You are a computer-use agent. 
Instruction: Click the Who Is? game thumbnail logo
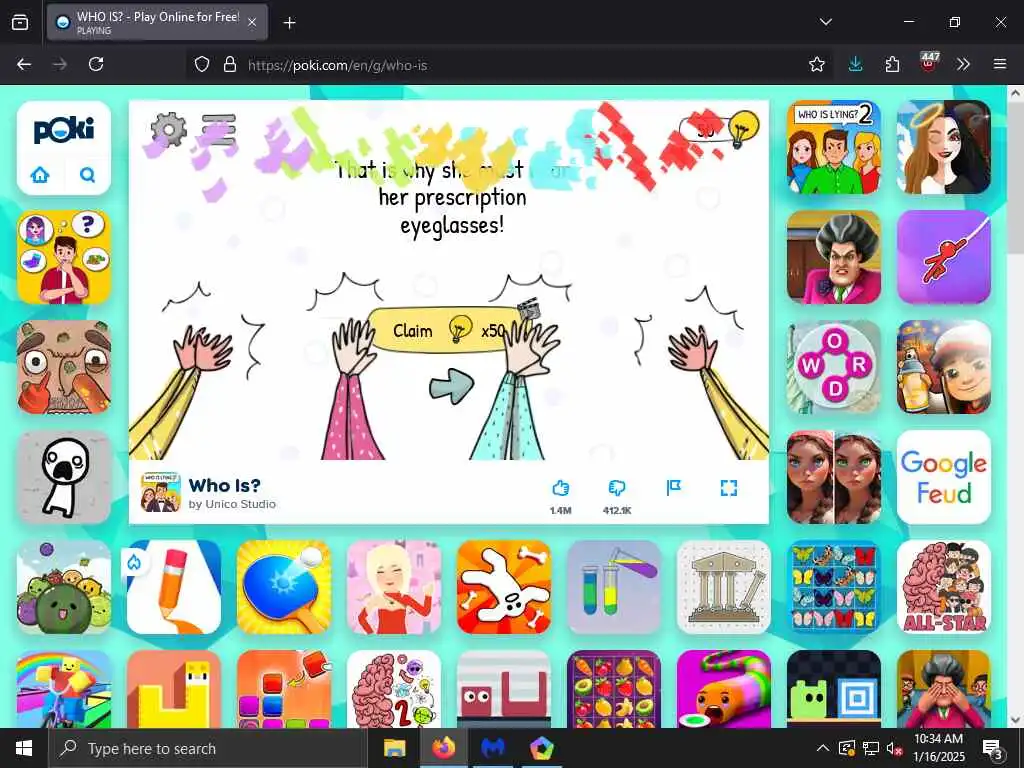[161, 492]
